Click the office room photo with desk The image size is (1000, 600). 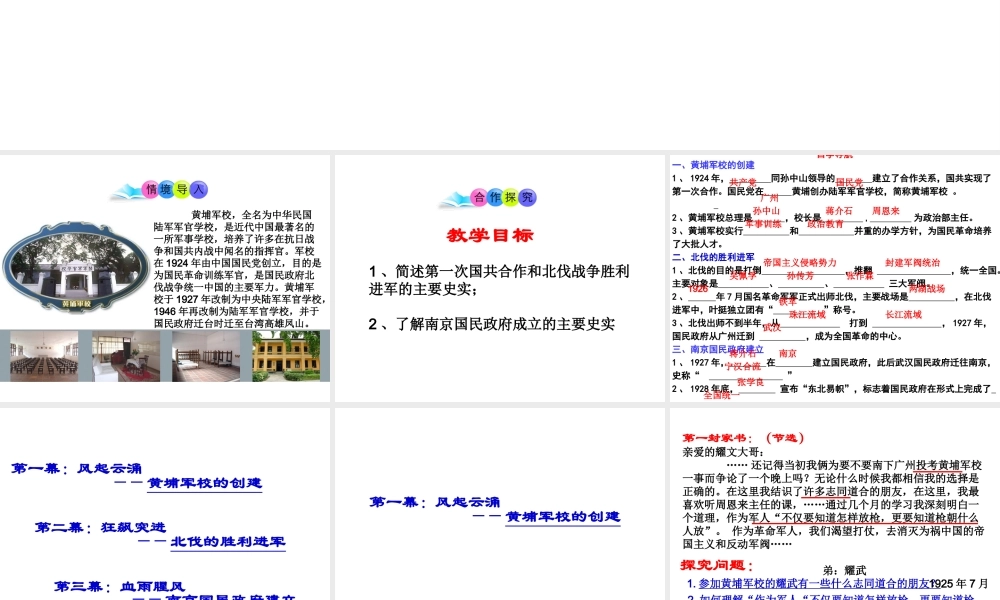[126, 356]
